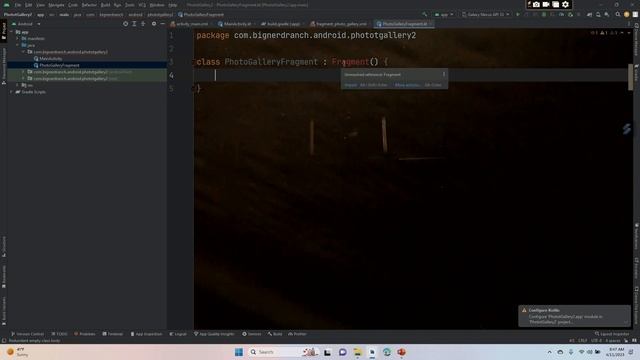
Task: Click video record icon in capture overlay
Action: coord(546,4)
